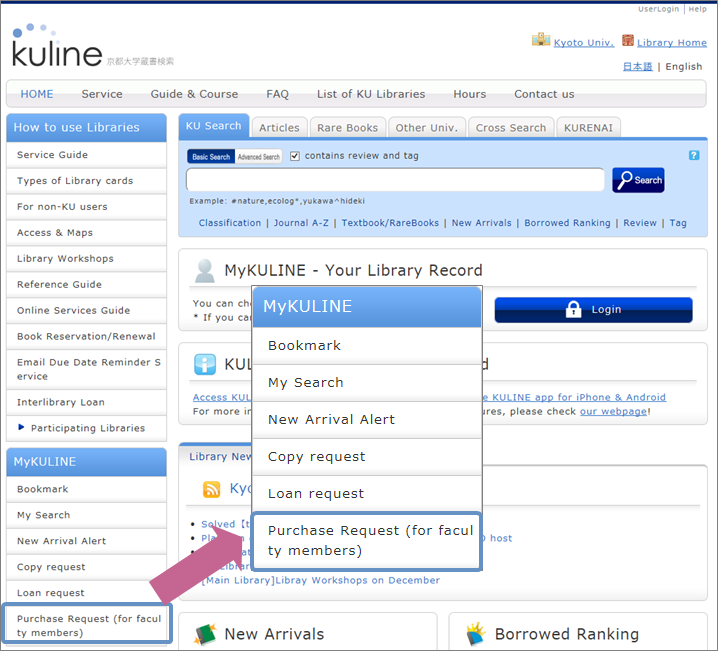The width and height of the screenshot is (718, 651).
Task: Click the MyKULINE user avatar icon
Action: coord(204,271)
